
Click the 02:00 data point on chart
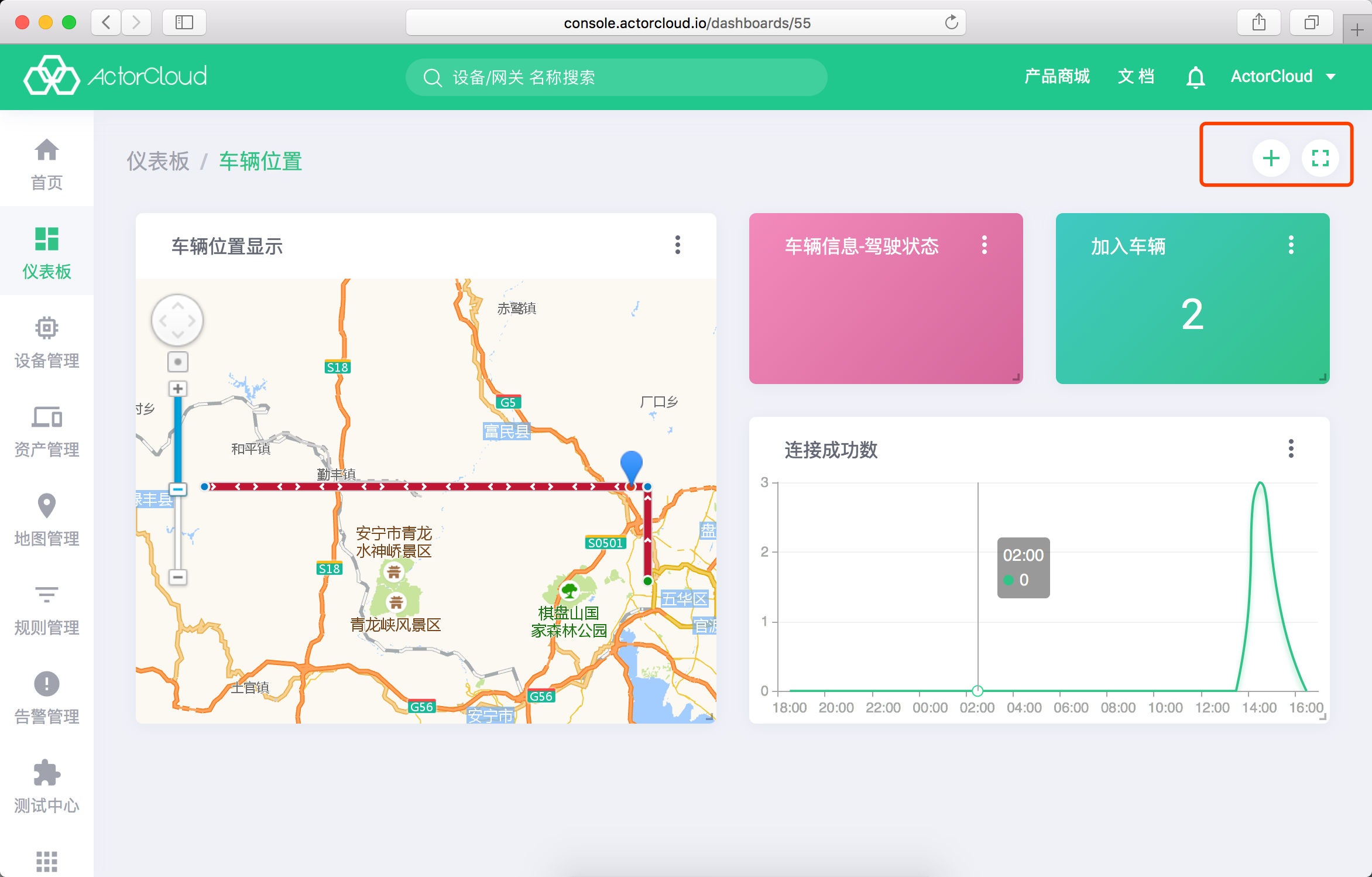click(977, 690)
